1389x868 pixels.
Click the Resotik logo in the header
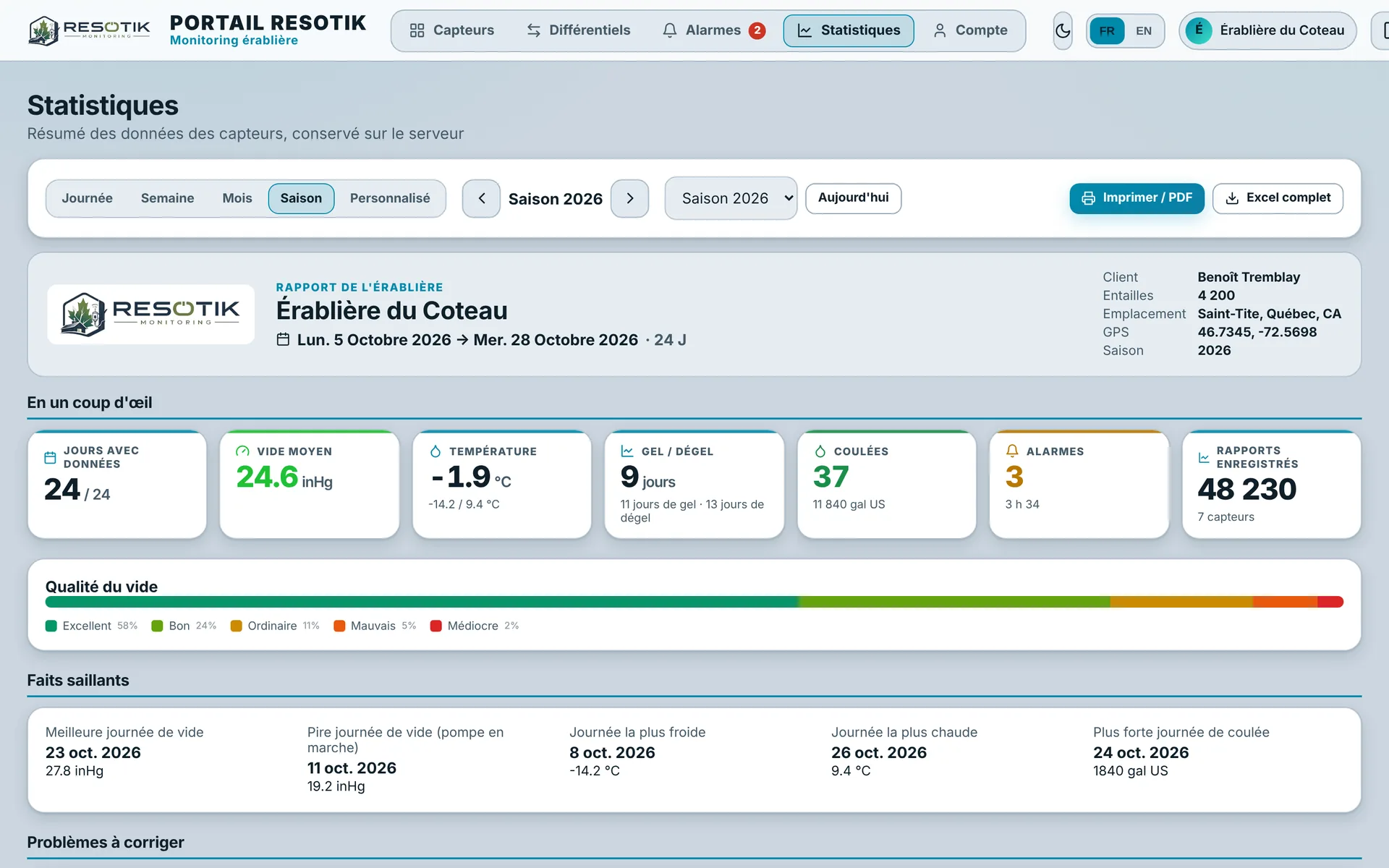89,30
